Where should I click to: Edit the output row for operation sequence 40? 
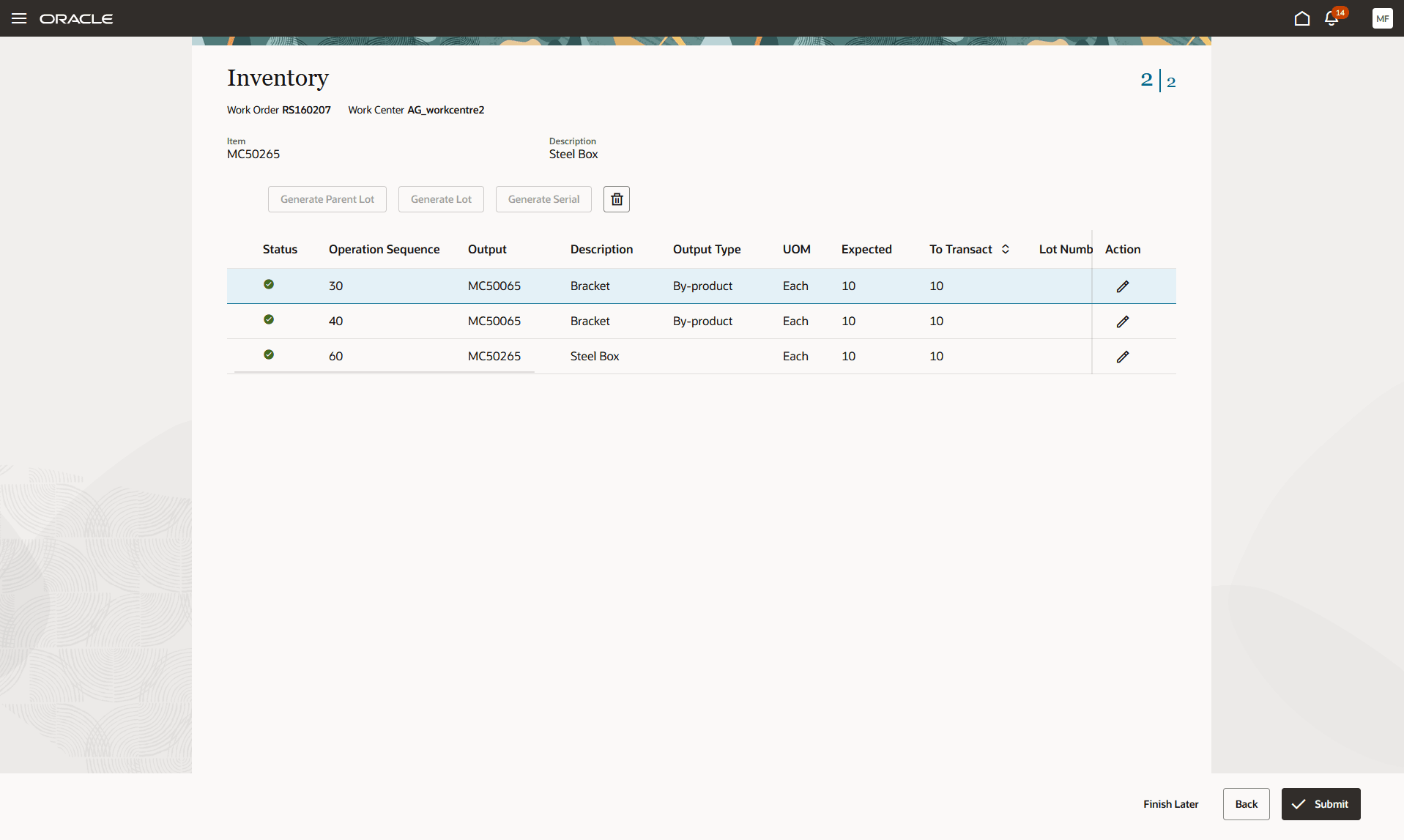tap(1123, 321)
